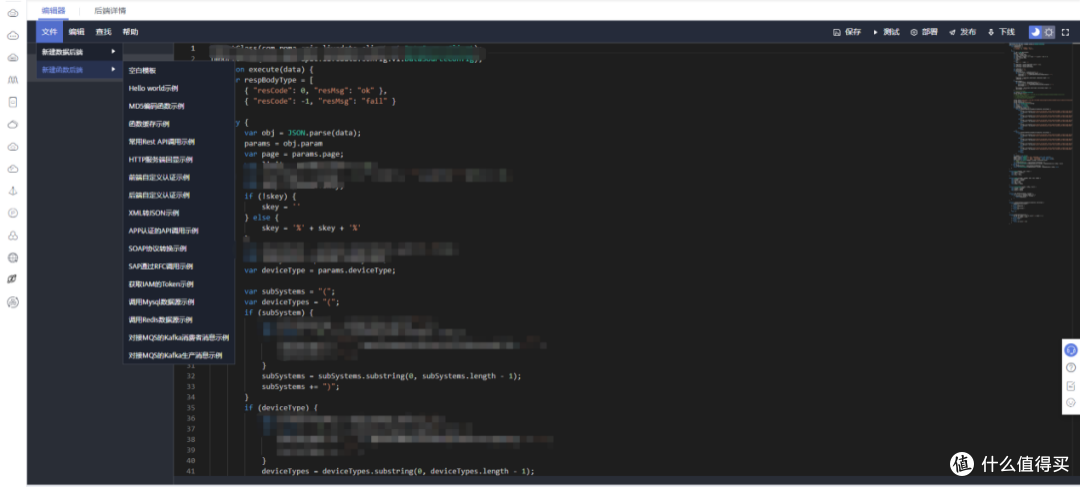Switch to light theme with sun toggle
Image resolution: width=1080 pixels, height=487 pixels.
pos(1049,32)
